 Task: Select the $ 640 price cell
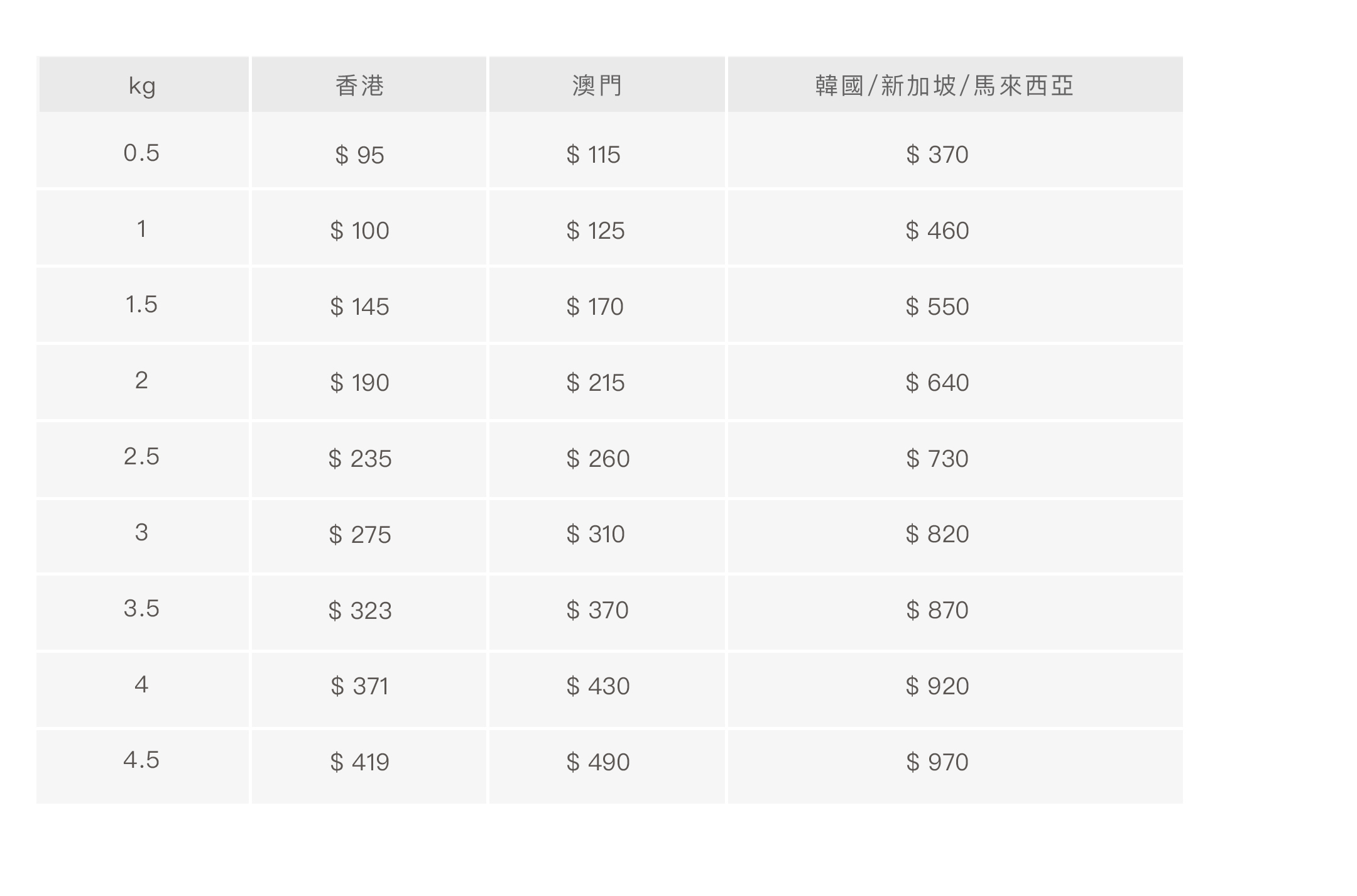point(937,383)
